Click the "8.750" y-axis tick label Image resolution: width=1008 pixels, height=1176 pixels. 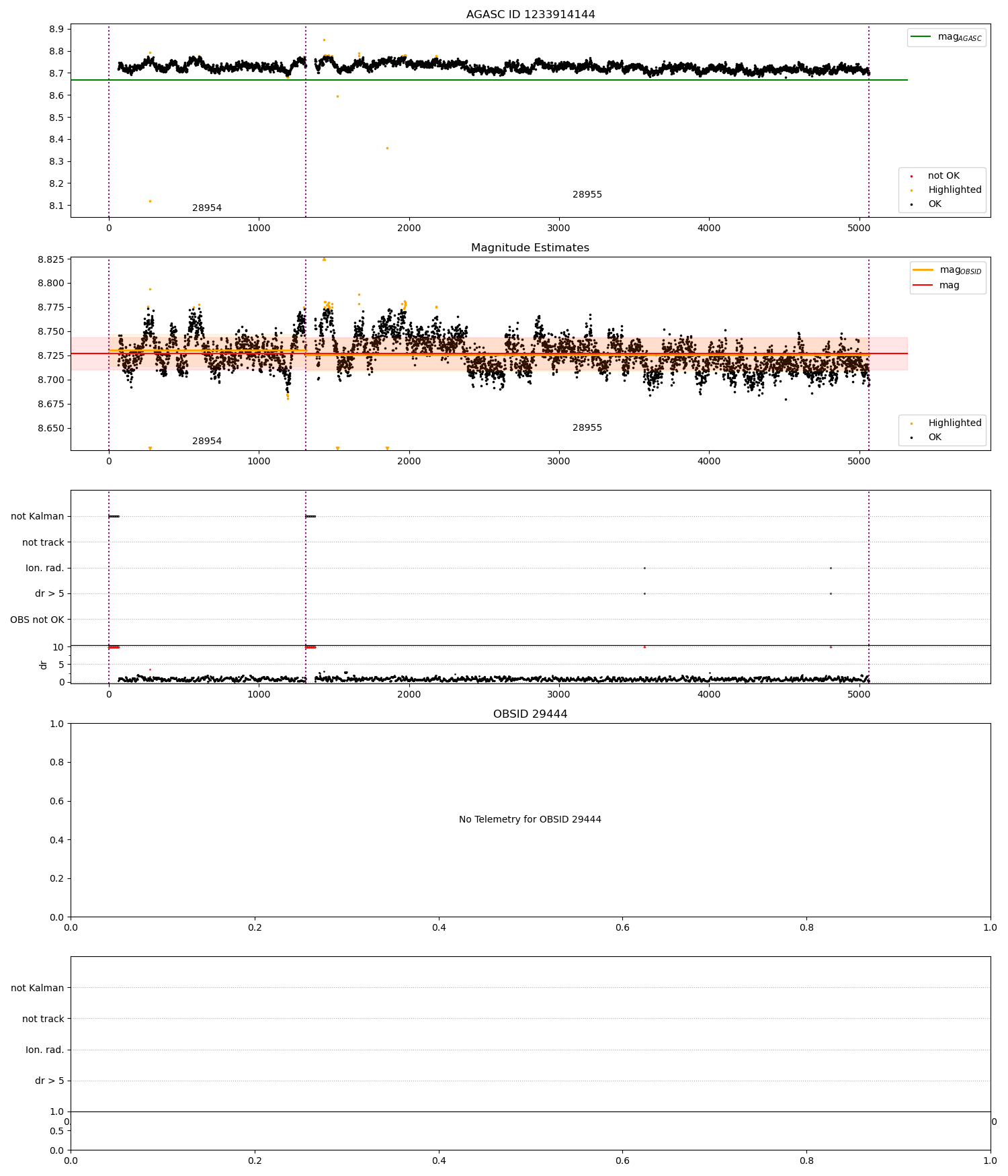[51, 332]
